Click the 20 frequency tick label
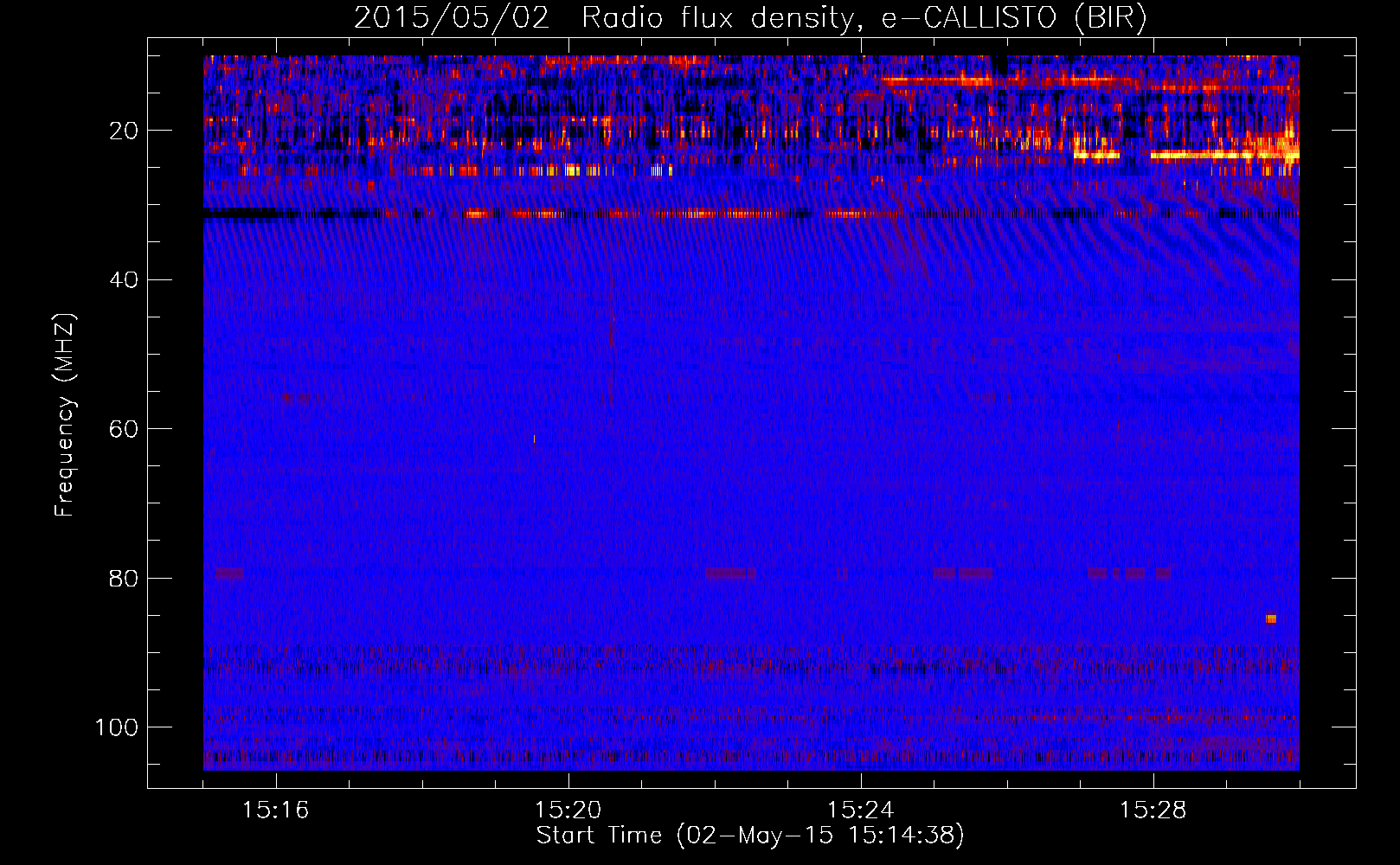Image resolution: width=1400 pixels, height=865 pixels. point(124,131)
